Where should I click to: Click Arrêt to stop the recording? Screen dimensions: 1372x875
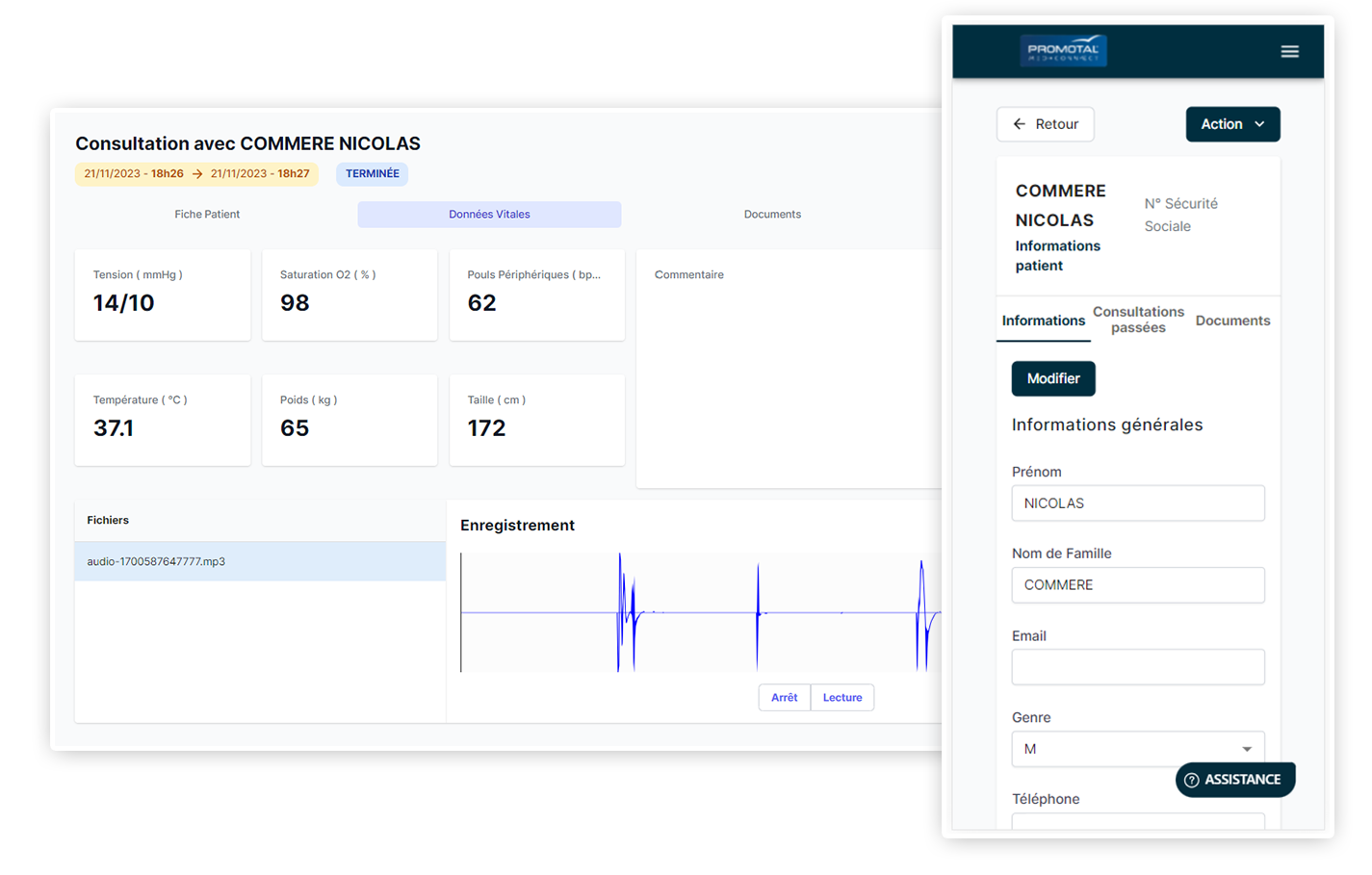coord(785,697)
